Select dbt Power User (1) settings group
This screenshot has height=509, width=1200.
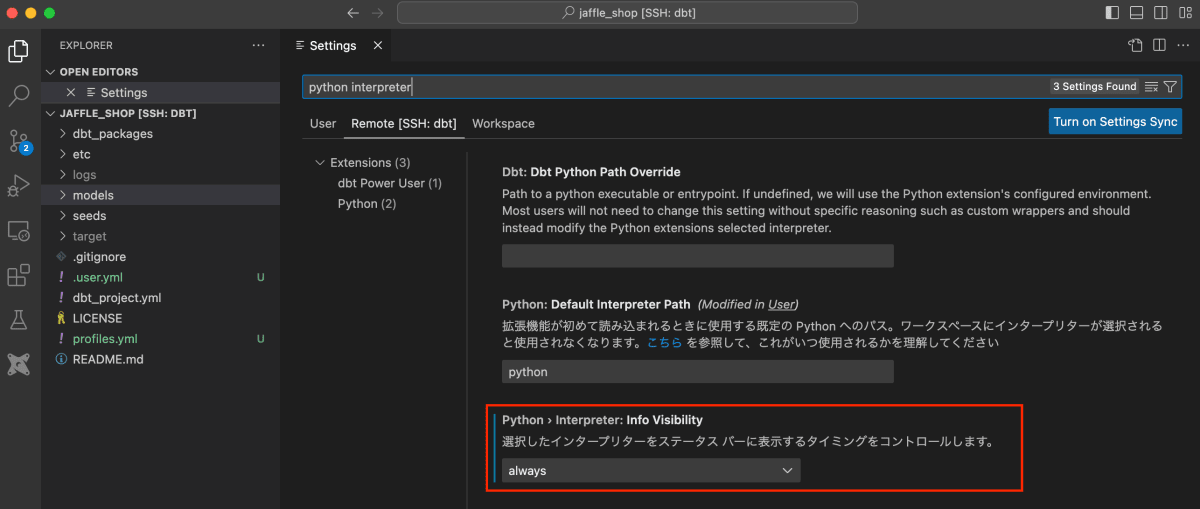[x=390, y=183]
